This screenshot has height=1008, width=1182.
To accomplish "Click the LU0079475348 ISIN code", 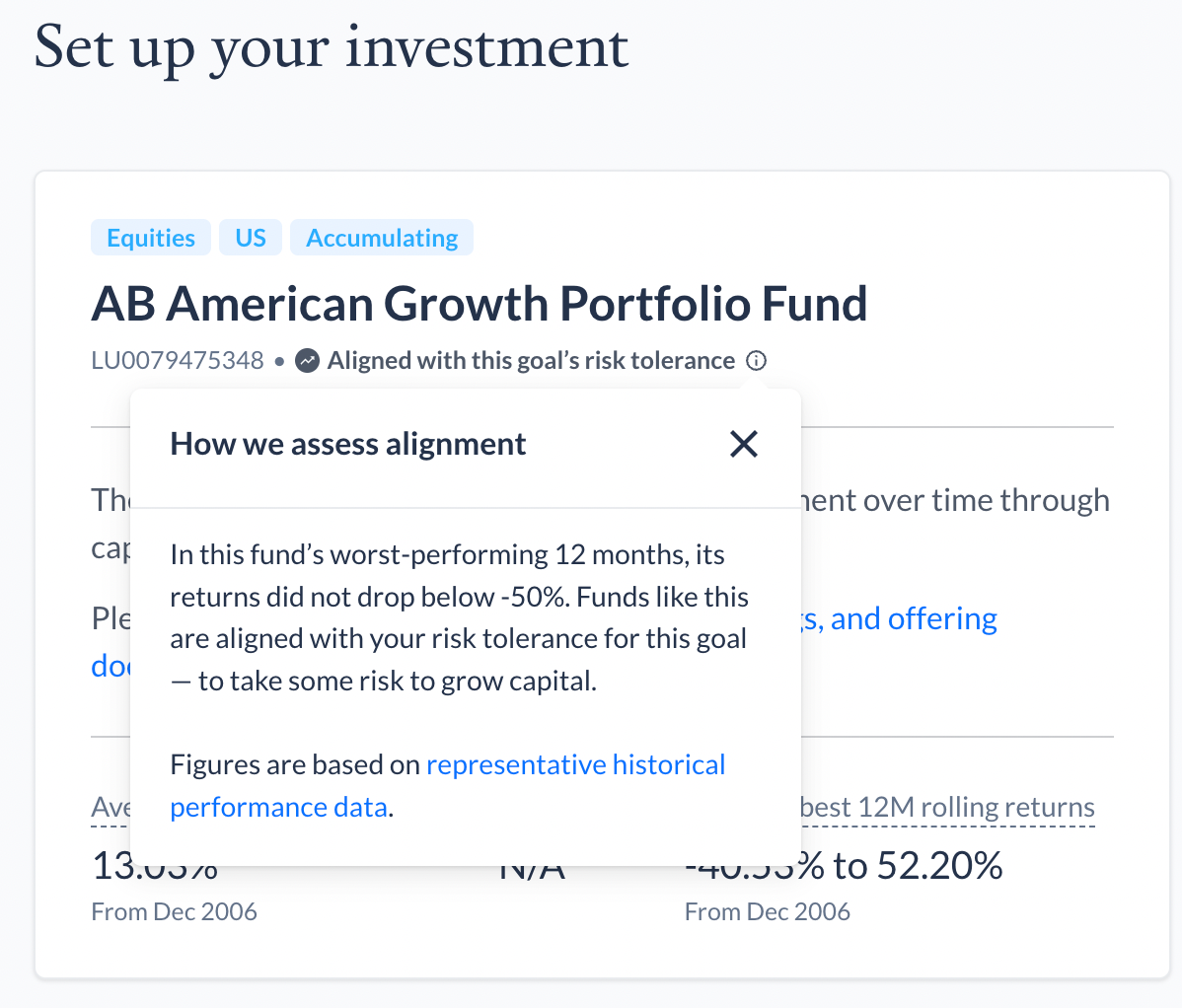I will pyautogui.click(x=178, y=361).
